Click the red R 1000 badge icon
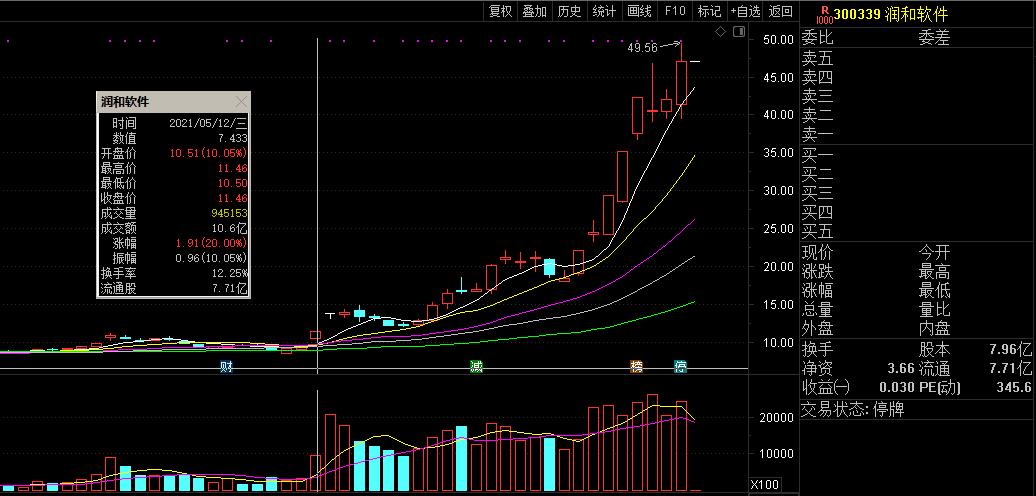Screen dimensions: 1036x496 [823, 13]
